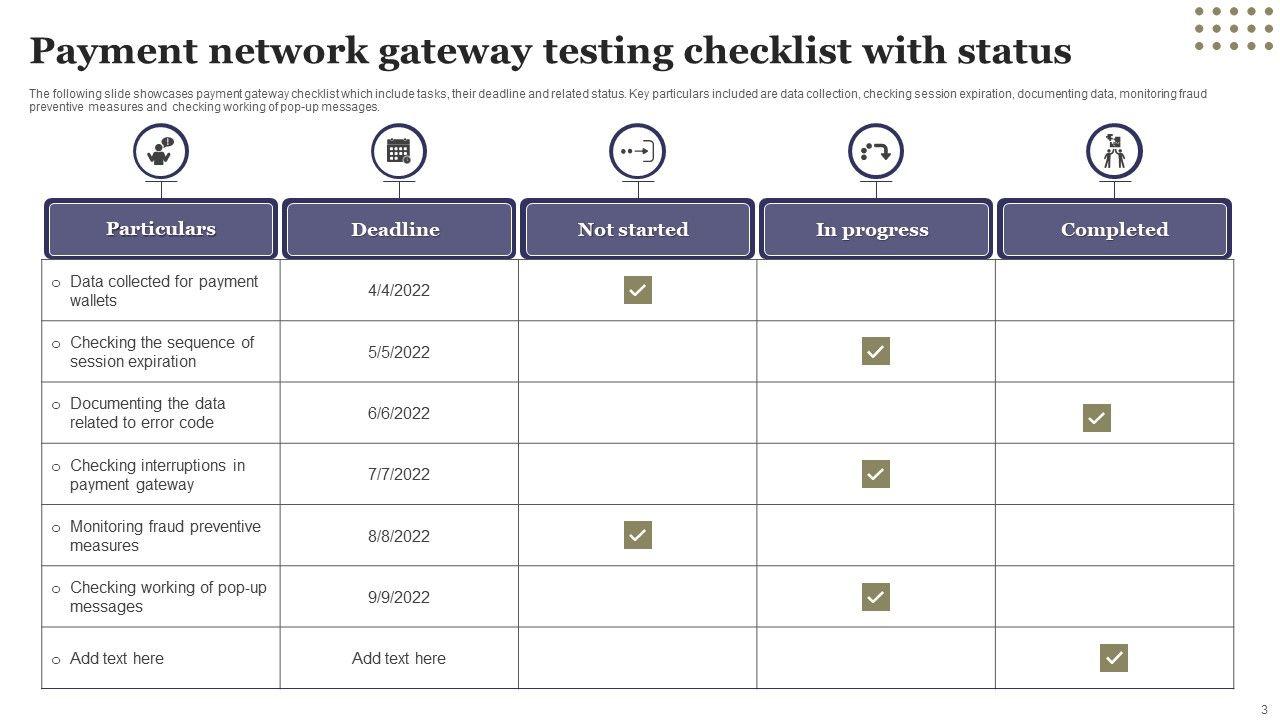Toggle Not started checkbox for payment wallets row
1280x720 pixels.
[638, 290]
